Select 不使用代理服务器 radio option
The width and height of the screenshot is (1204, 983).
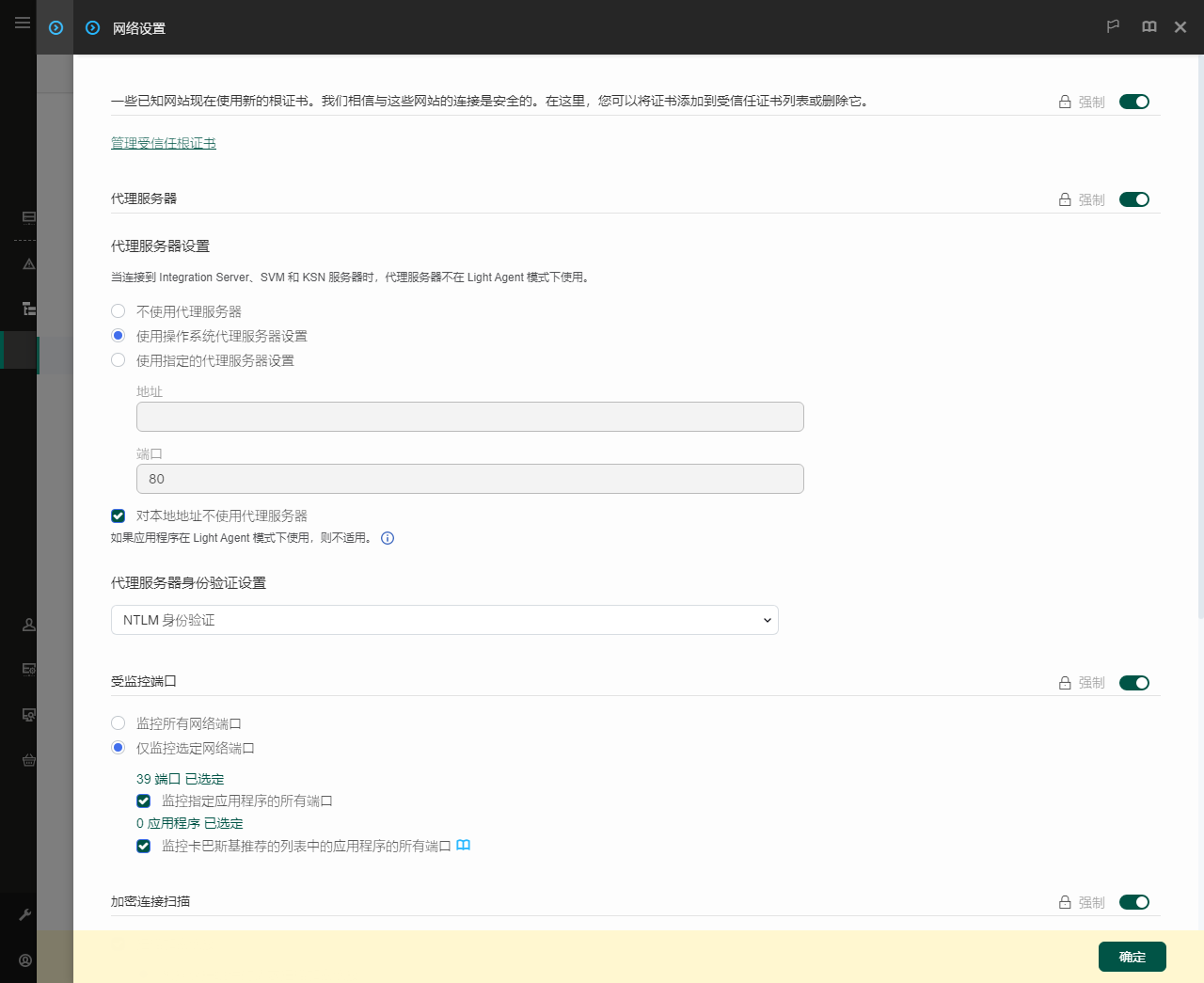pyautogui.click(x=119, y=311)
